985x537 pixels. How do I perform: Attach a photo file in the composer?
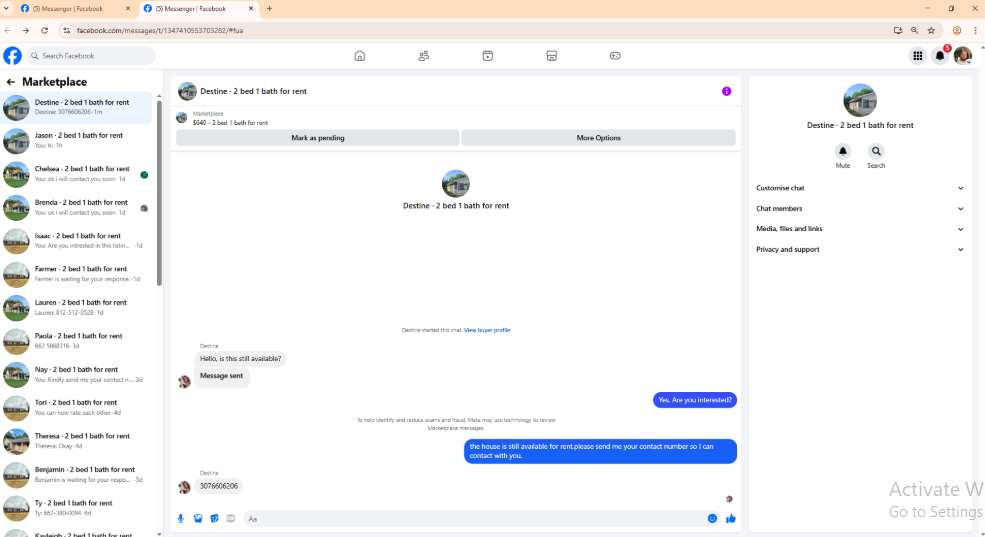198,519
